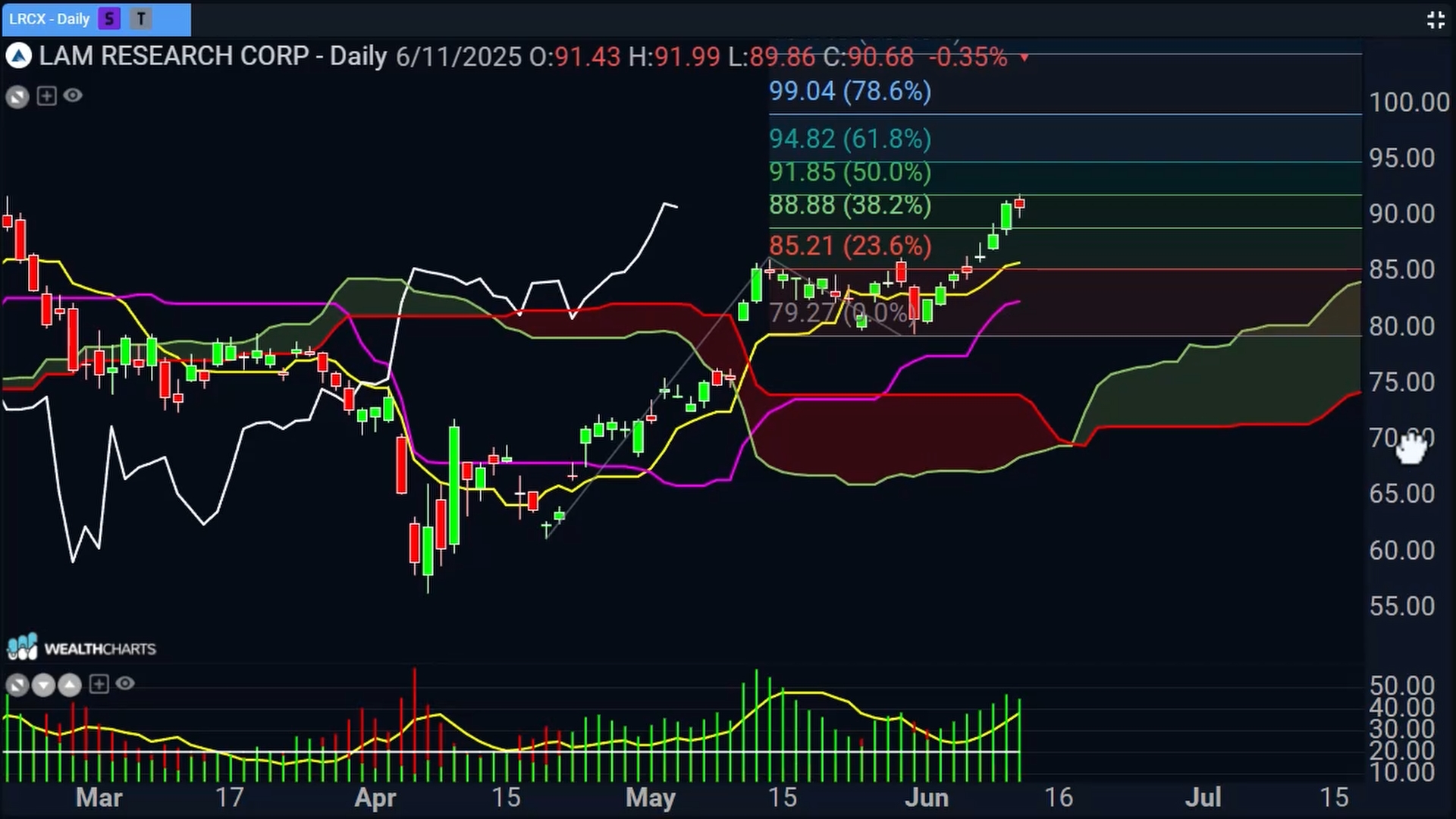Click the Lam Research company logo
Screen dimensions: 1456x819
18,56
